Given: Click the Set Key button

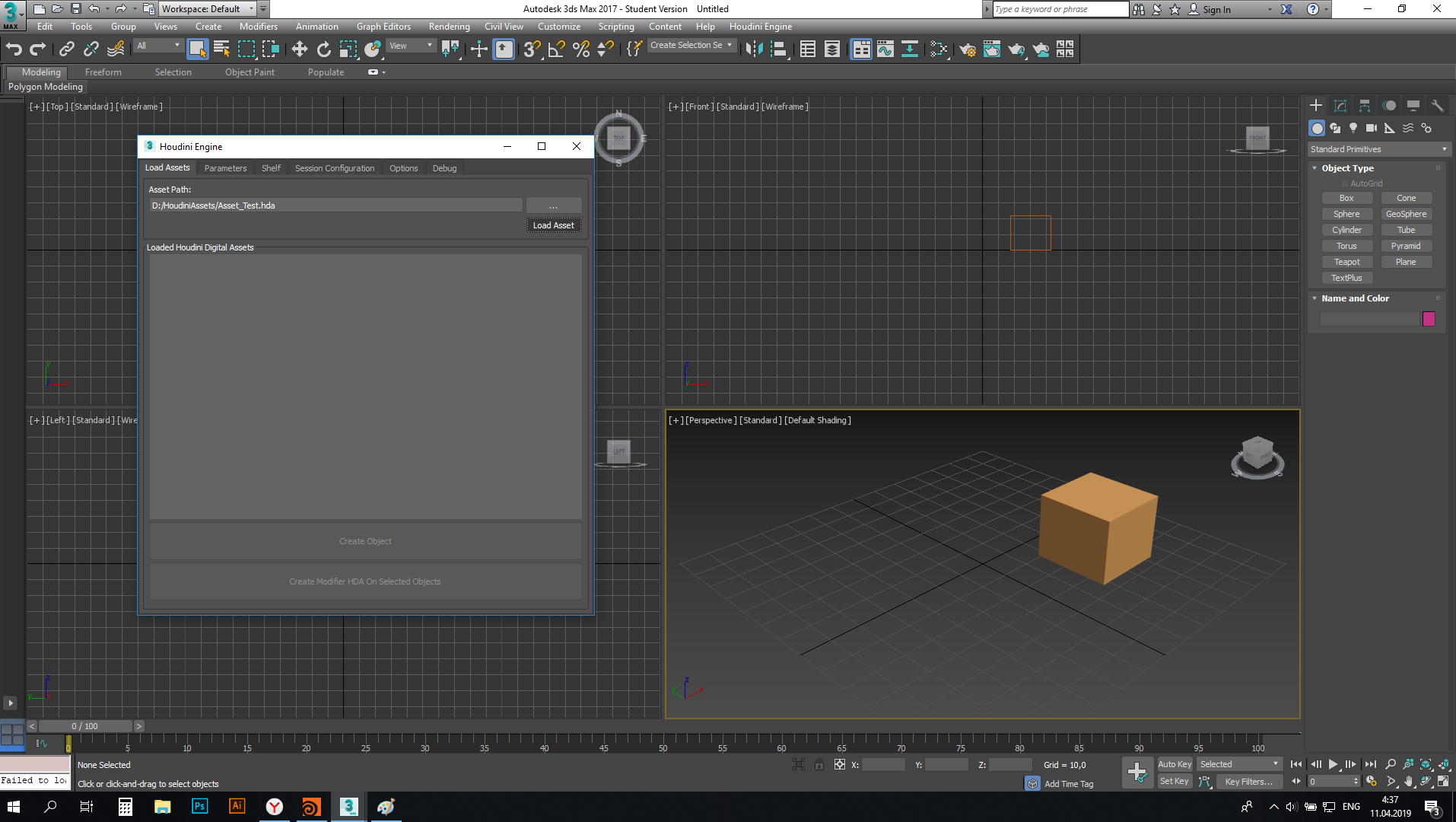Looking at the screenshot, I should (1175, 782).
